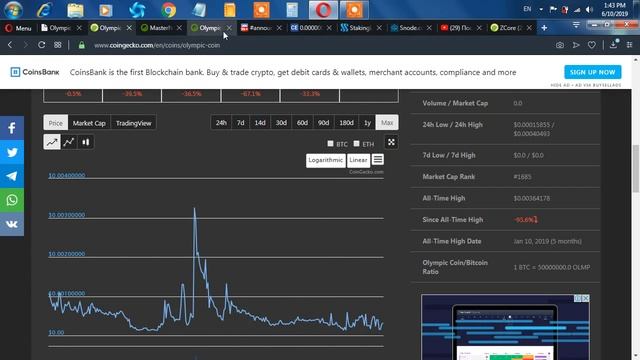Click the chart price peak point
This screenshot has height=360, width=640.
194,208
